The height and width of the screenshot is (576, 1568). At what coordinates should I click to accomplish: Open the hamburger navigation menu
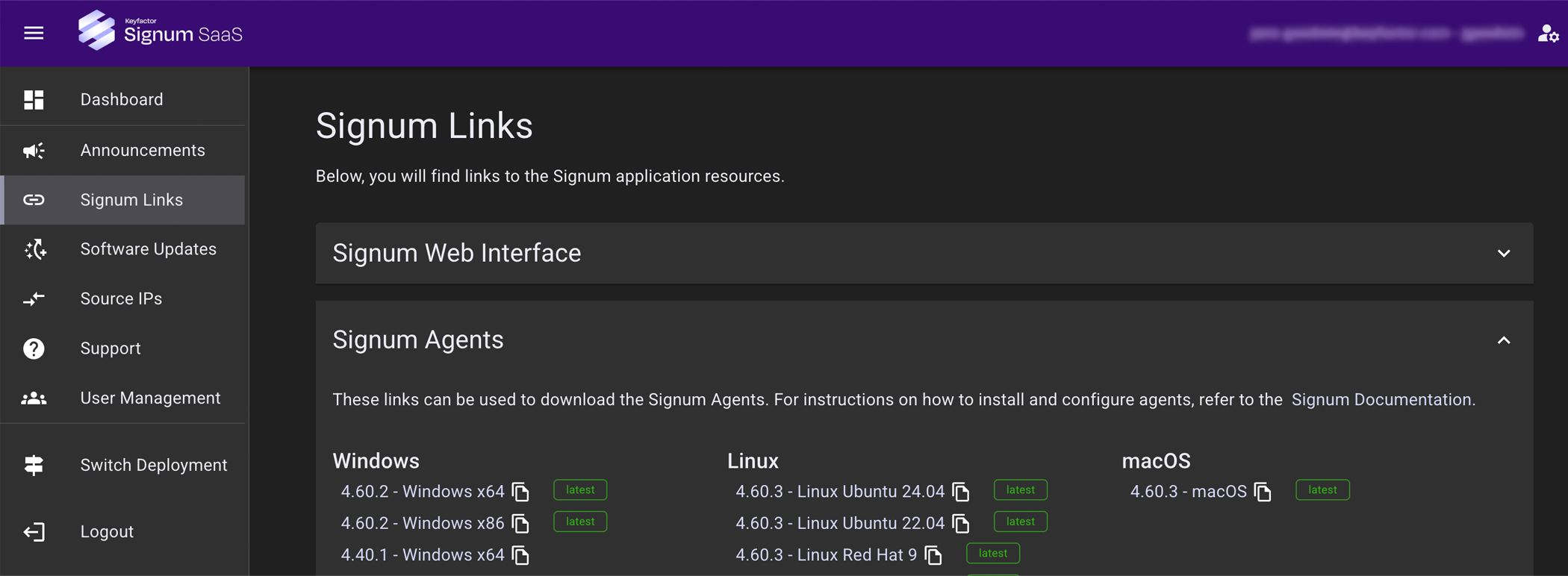pyautogui.click(x=34, y=34)
